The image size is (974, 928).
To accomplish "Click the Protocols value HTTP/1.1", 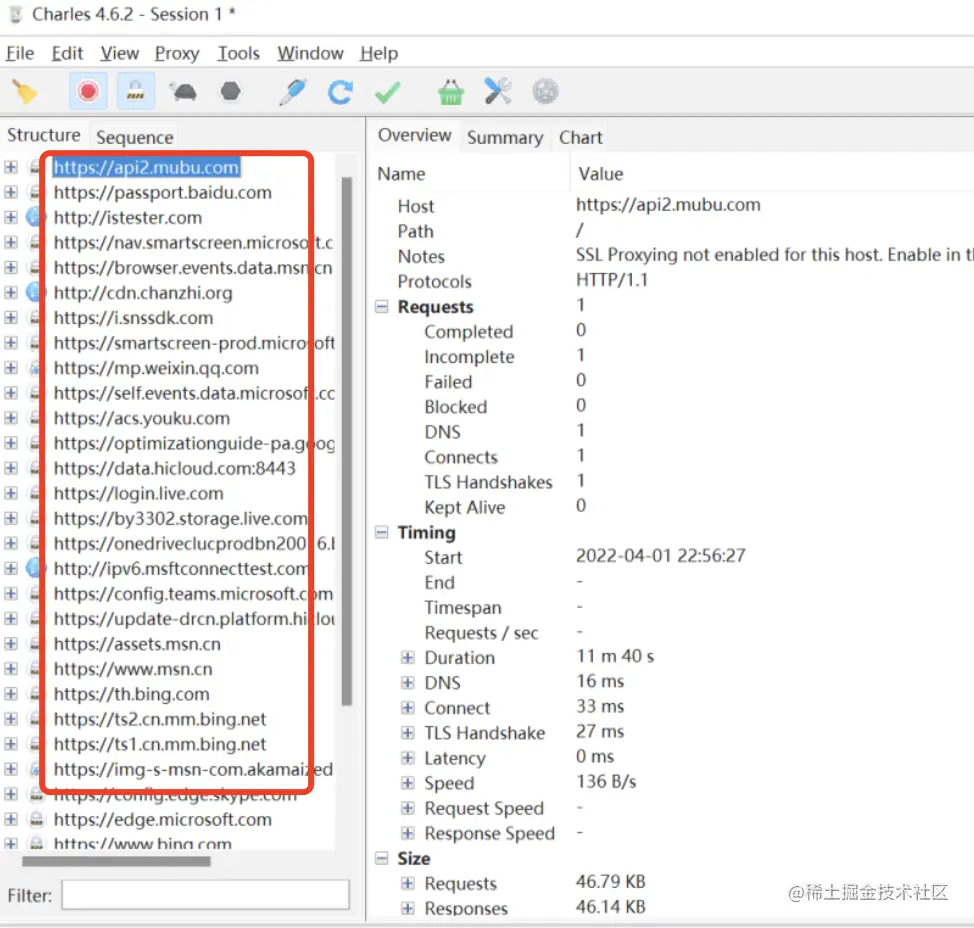I will [612, 280].
